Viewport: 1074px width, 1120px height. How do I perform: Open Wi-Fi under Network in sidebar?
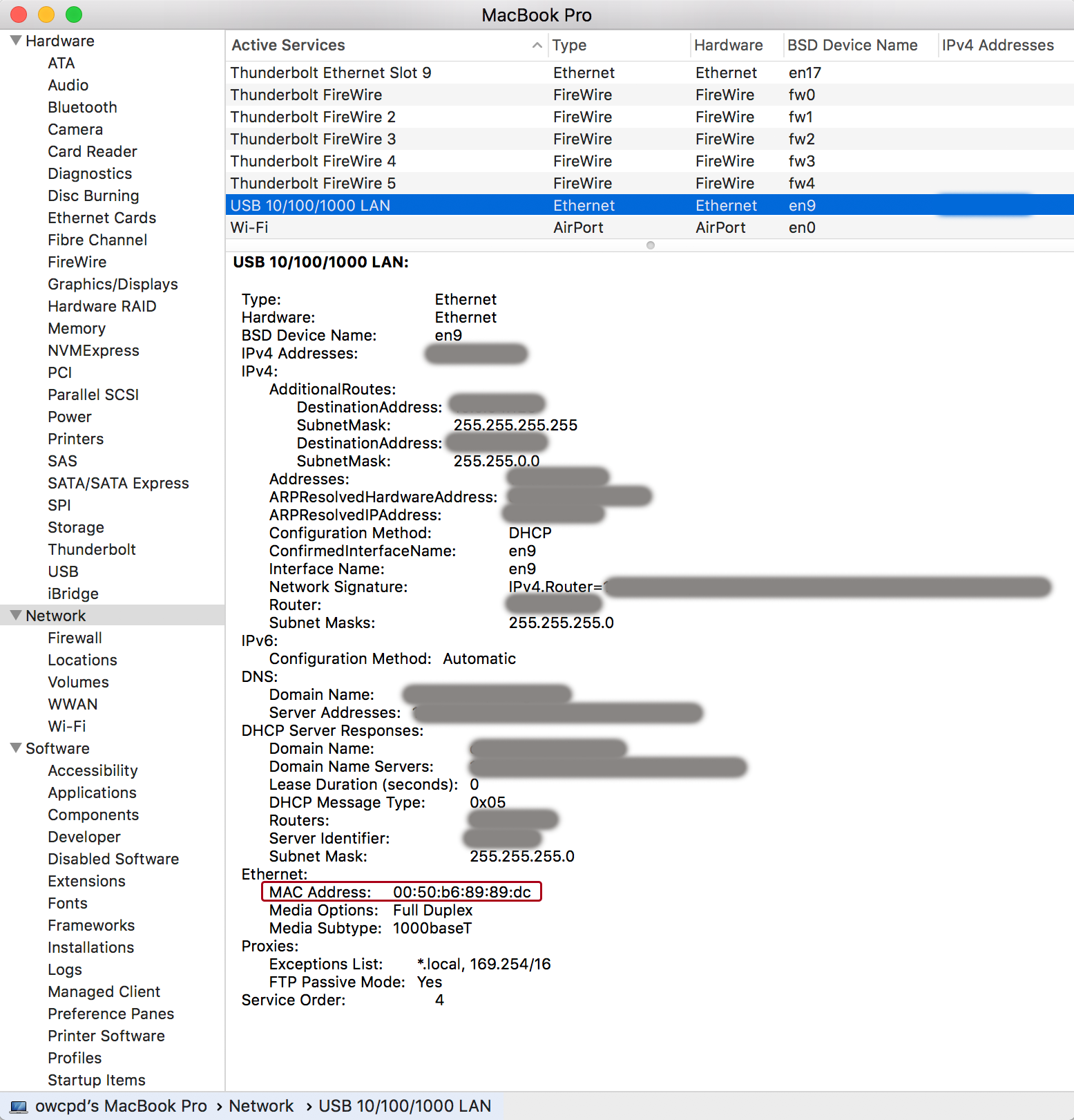tap(67, 726)
